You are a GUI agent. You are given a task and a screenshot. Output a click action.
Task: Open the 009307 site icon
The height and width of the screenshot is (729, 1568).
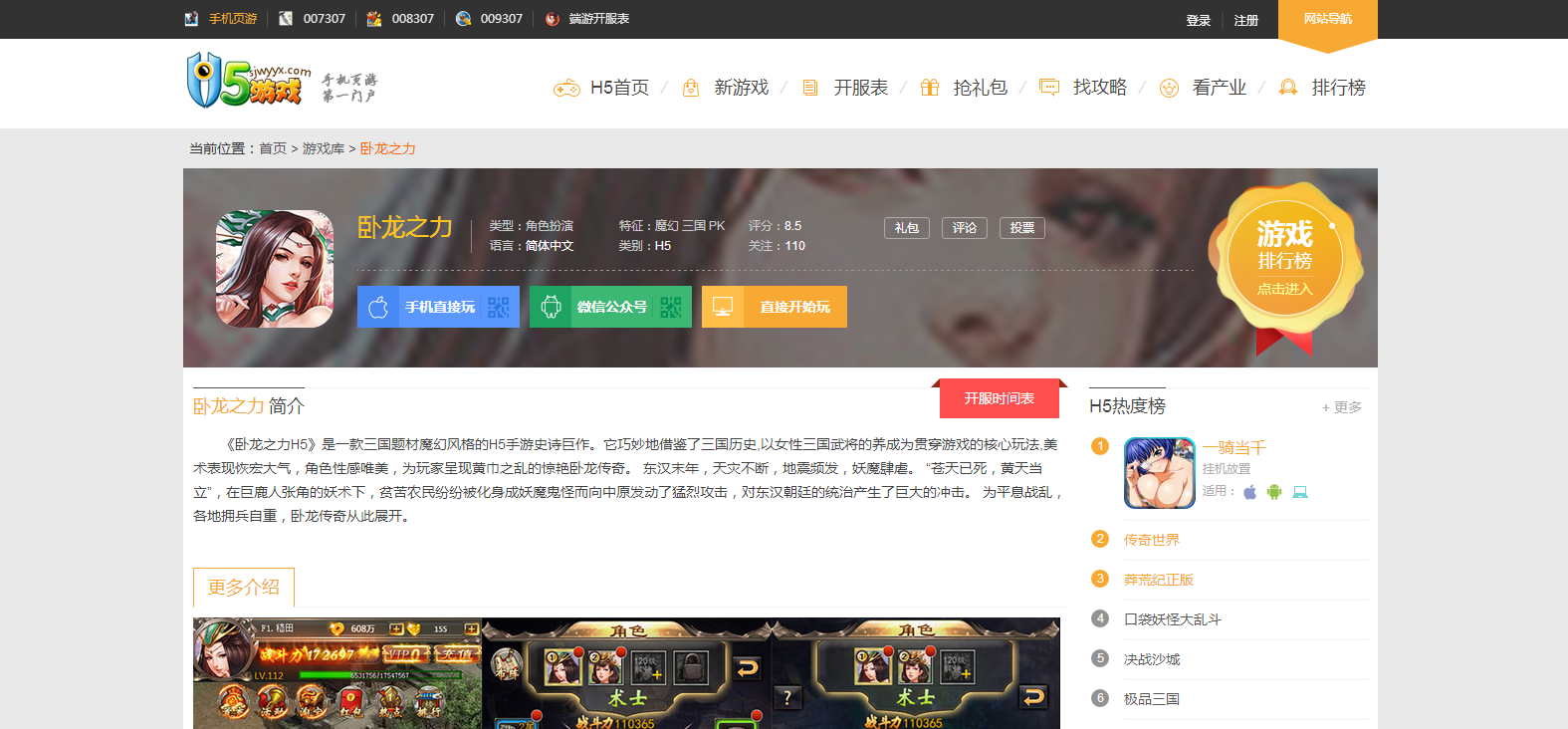coord(463,19)
